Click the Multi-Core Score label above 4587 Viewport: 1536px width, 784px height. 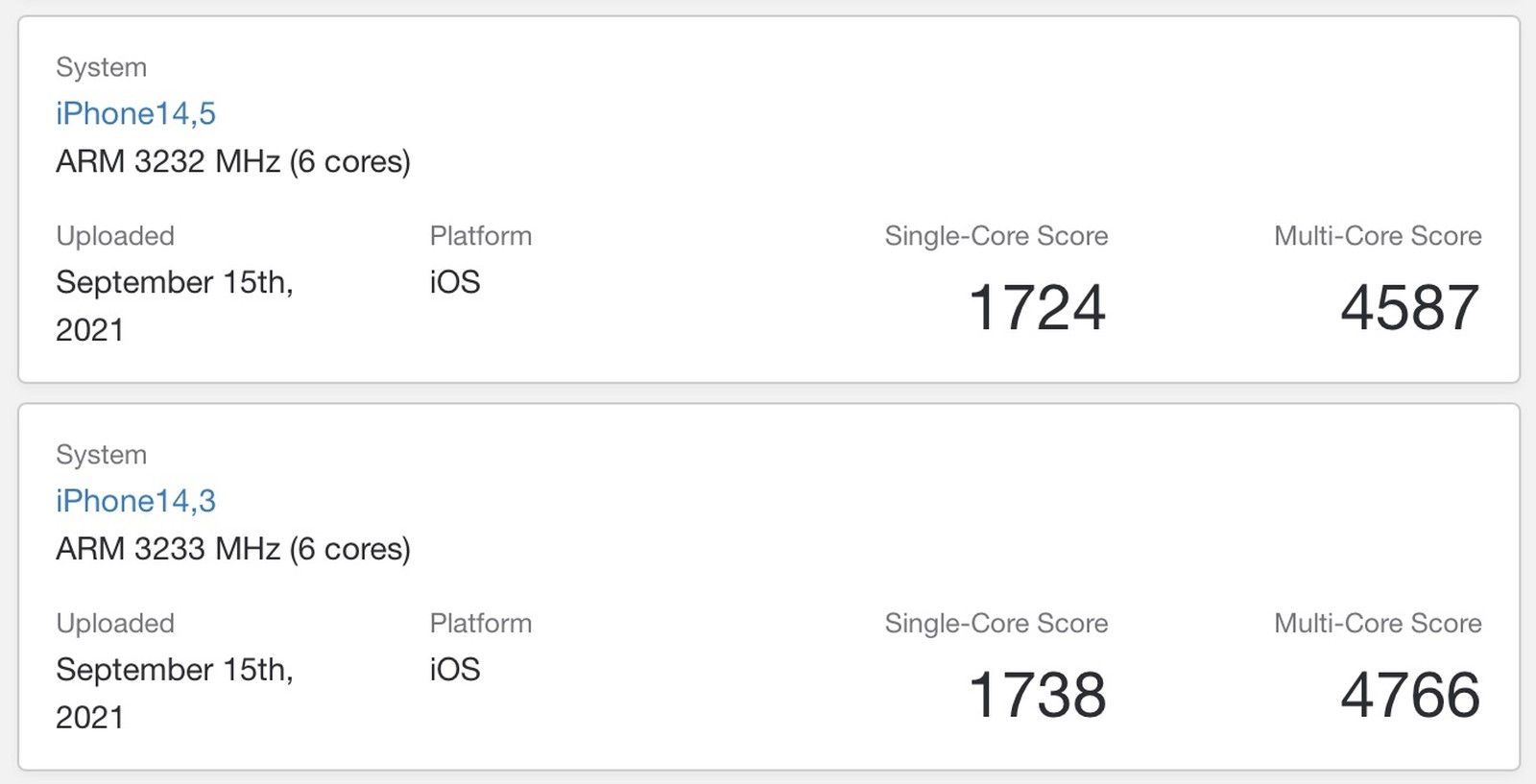1378,236
